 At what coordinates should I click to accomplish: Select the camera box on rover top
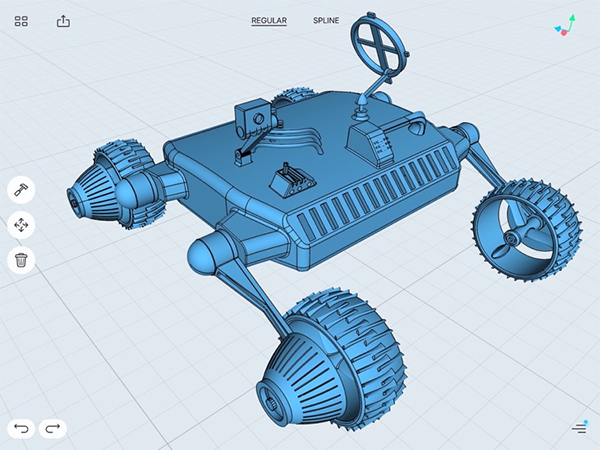(254, 118)
